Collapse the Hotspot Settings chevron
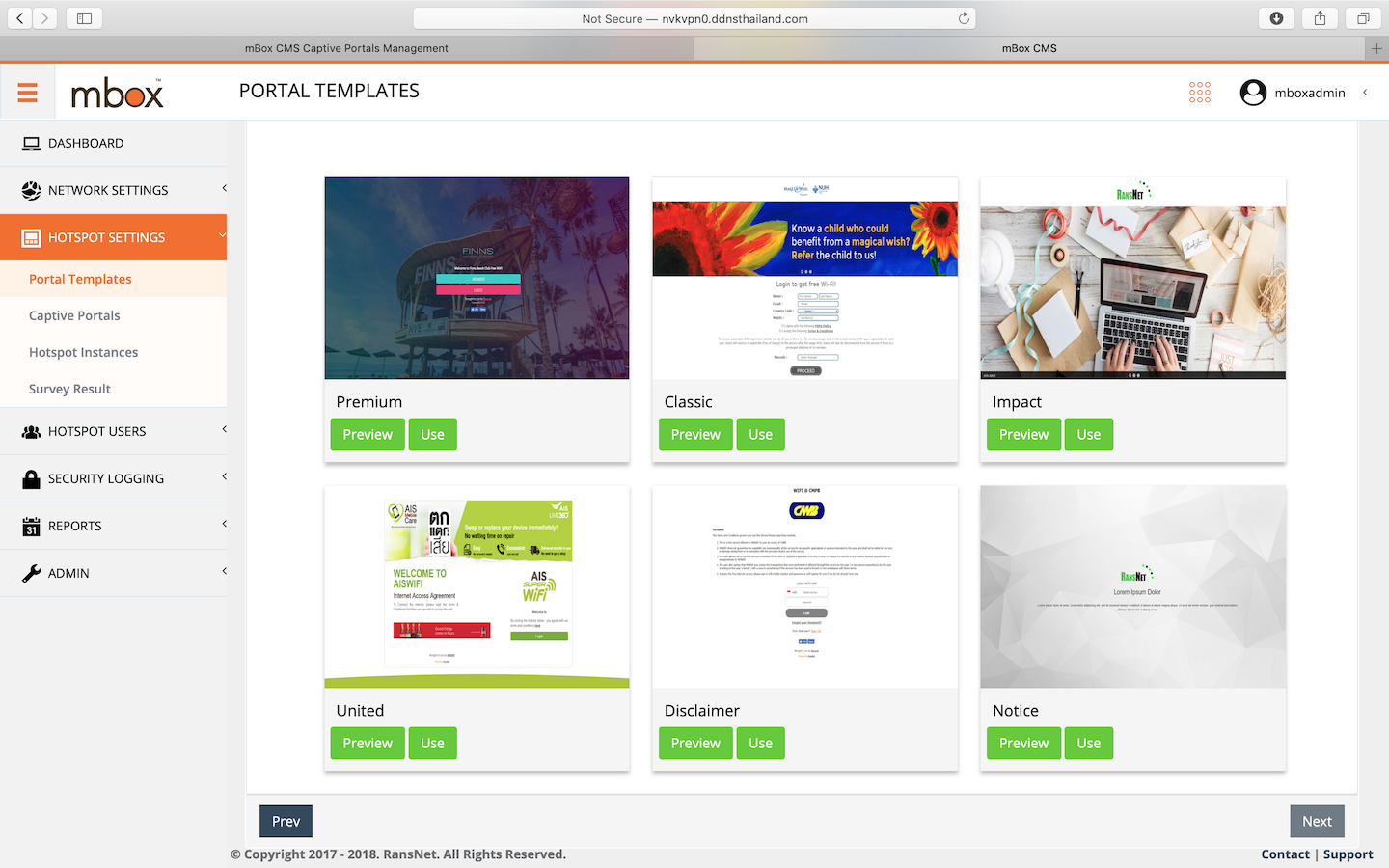This screenshot has width=1389, height=868. point(223,235)
